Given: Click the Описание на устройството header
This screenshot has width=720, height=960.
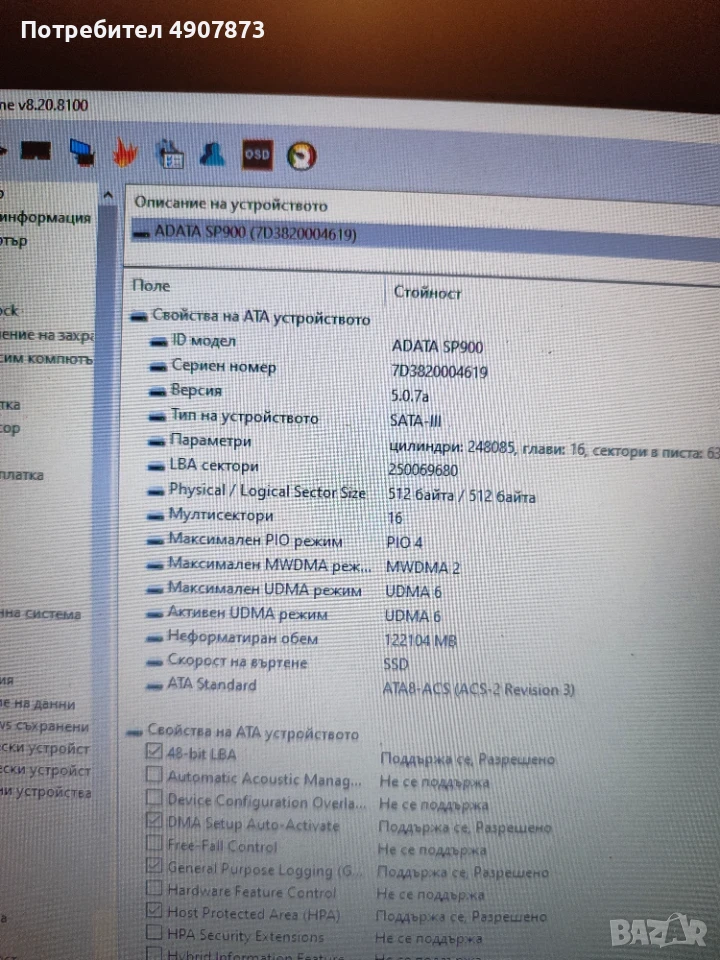Looking at the screenshot, I should point(230,204).
